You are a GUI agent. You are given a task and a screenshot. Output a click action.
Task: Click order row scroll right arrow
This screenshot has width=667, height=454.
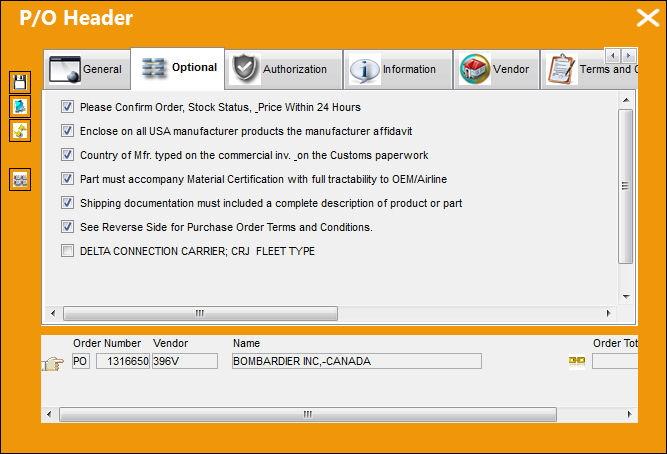coord(630,414)
